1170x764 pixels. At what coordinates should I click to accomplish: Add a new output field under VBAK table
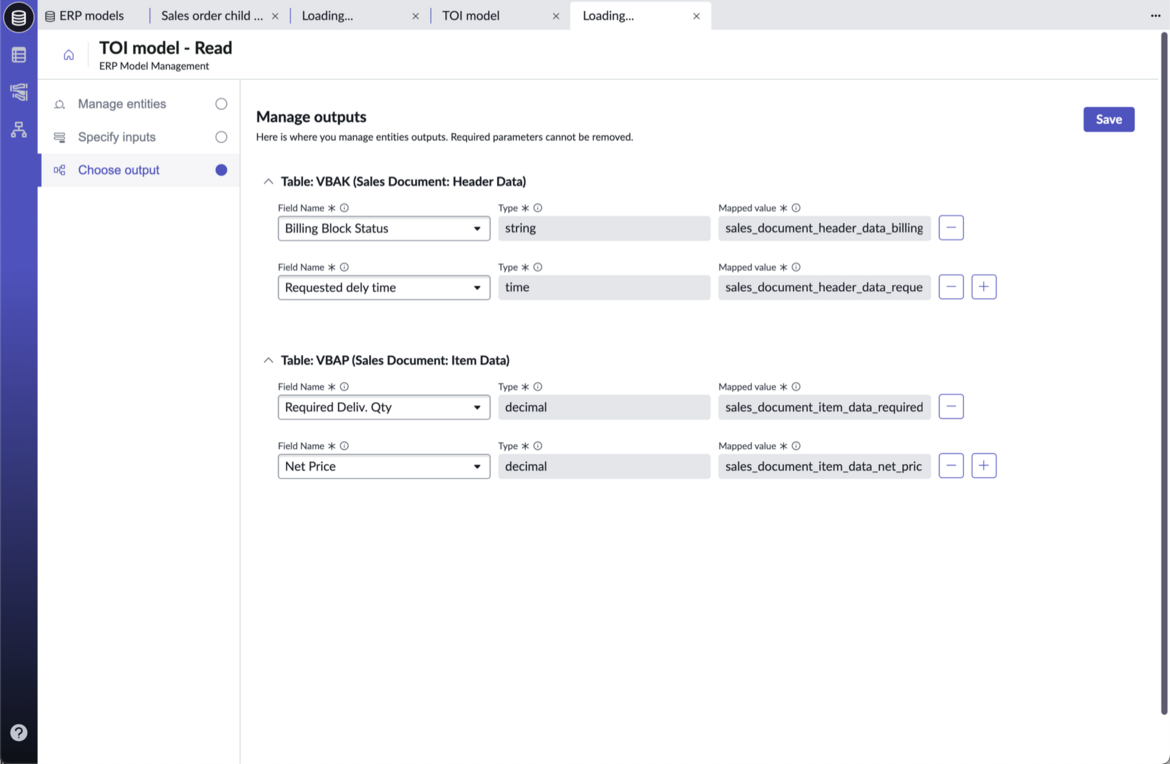pos(983,286)
